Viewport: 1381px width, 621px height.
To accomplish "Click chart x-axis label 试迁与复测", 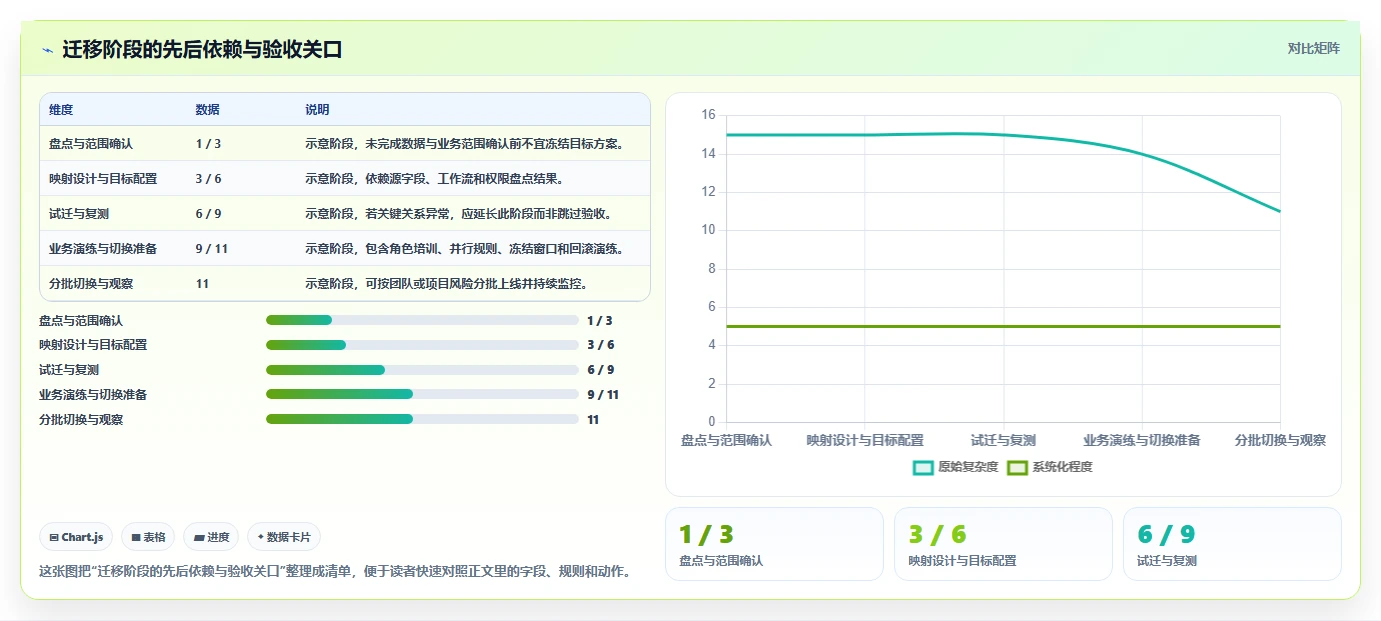I will (1003, 440).
